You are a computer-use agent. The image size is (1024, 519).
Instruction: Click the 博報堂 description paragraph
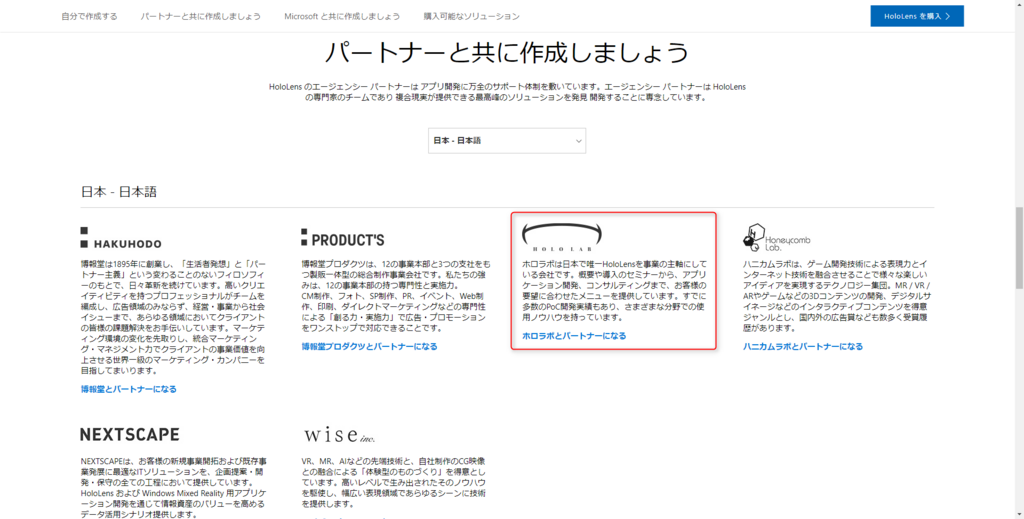click(174, 317)
